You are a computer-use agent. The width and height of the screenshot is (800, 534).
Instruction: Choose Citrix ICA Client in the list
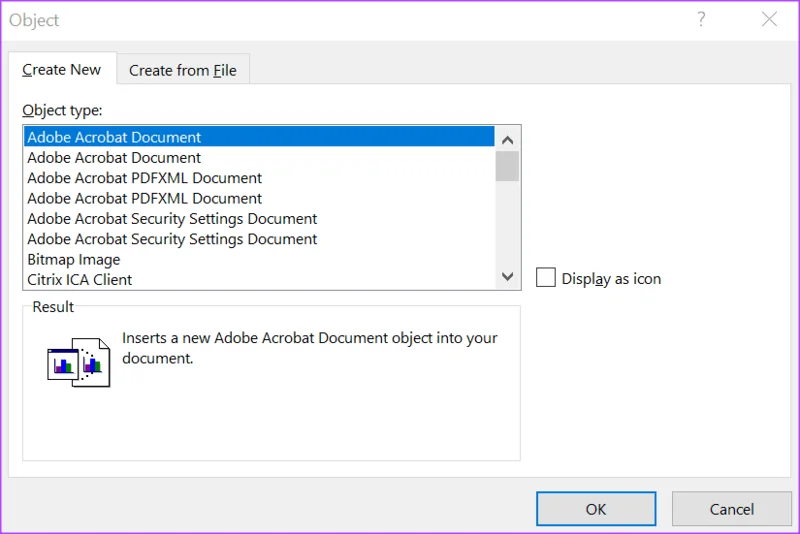click(x=259, y=279)
